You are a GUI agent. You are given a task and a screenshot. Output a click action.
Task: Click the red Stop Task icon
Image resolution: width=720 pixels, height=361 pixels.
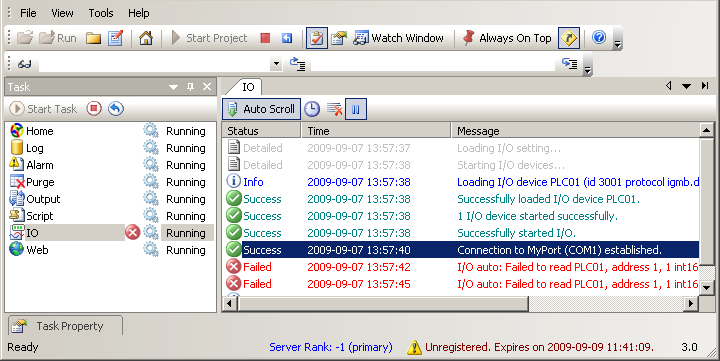click(94, 109)
